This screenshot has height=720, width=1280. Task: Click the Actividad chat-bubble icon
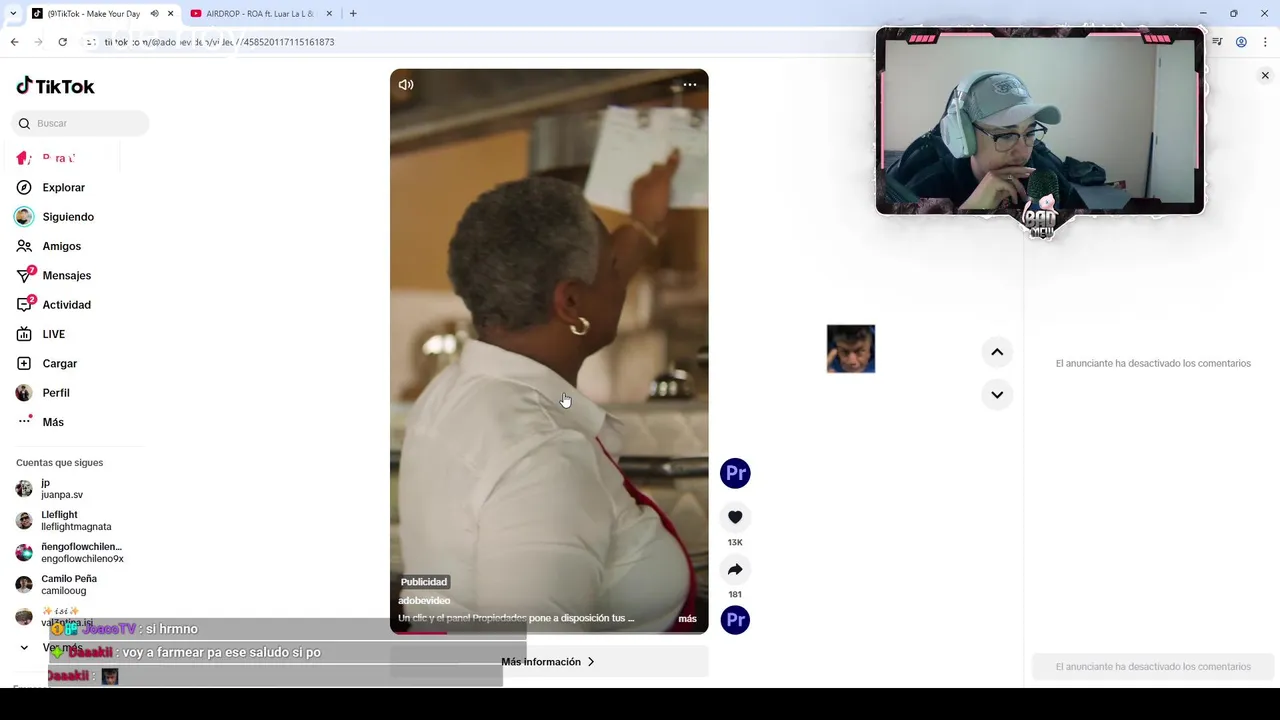(24, 305)
